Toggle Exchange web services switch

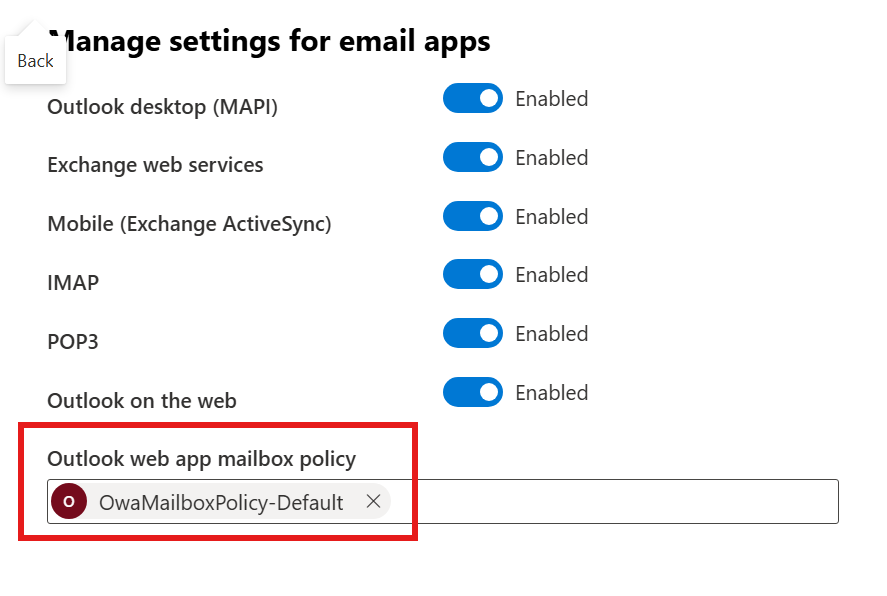point(472,157)
